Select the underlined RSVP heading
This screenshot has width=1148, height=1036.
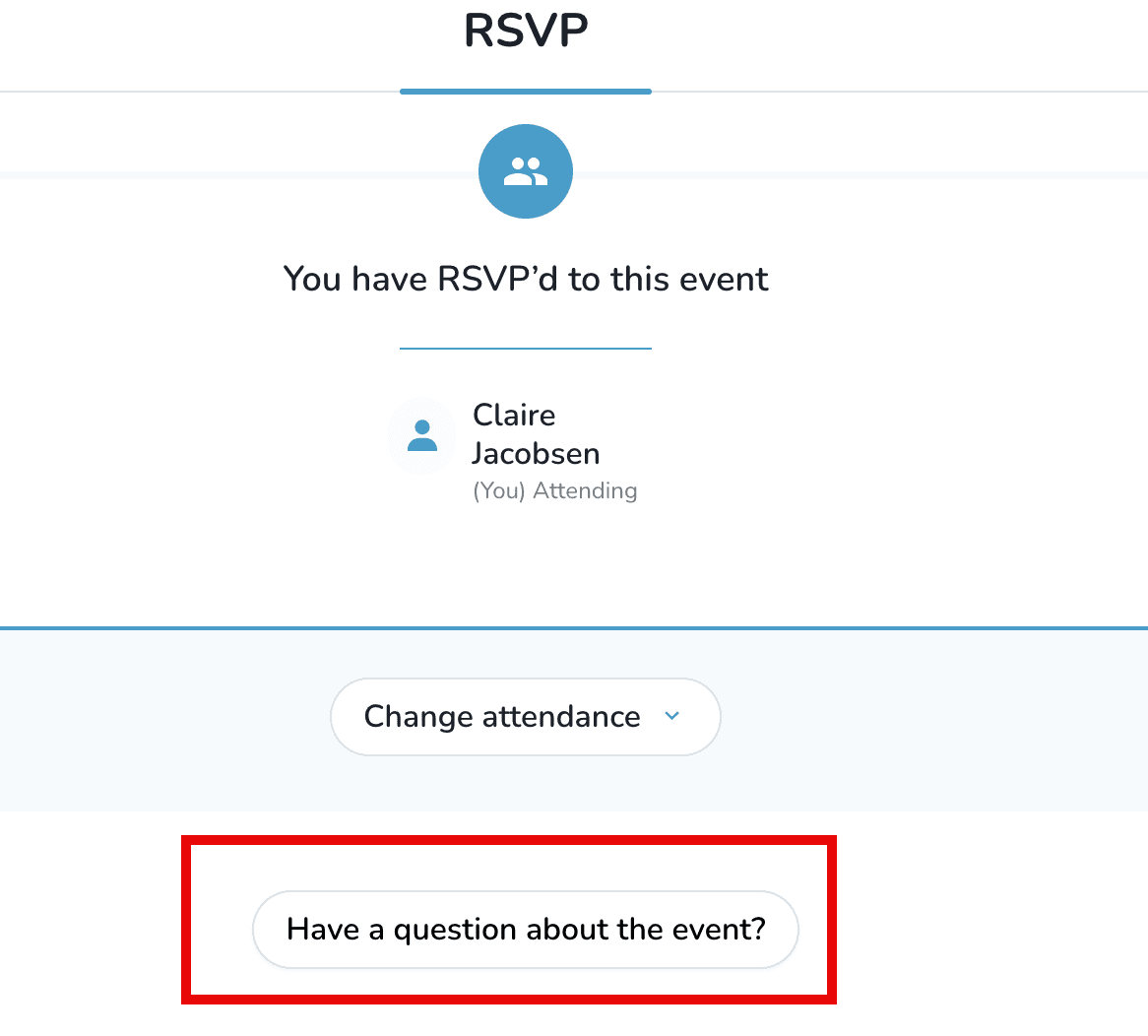click(525, 30)
